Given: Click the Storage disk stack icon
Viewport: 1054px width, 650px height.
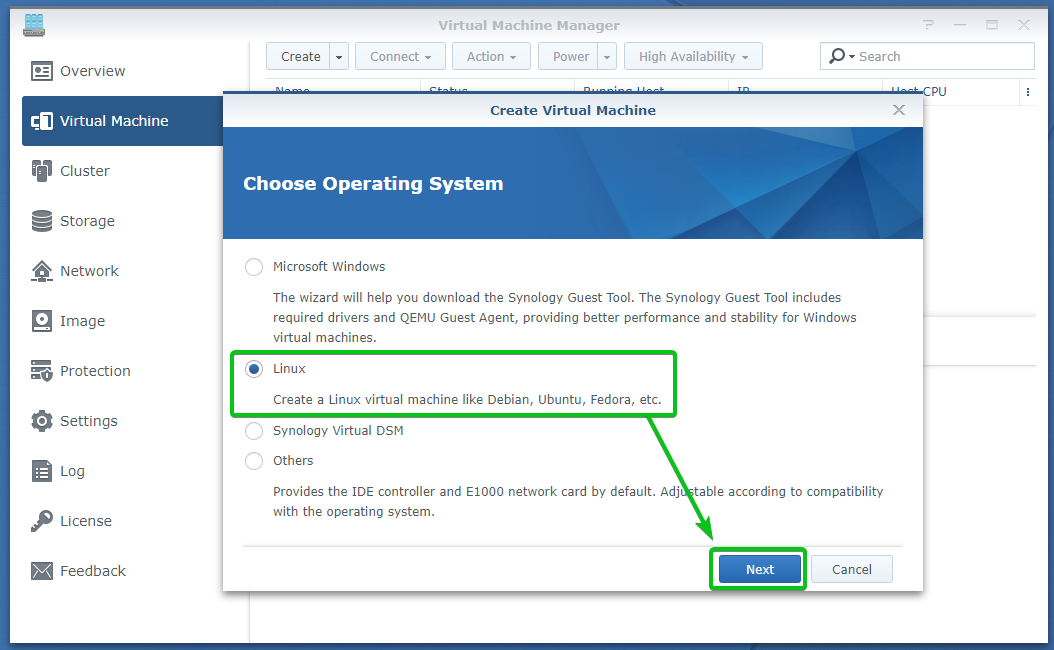Looking at the screenshot, I should pyautogui.click(x=42, y=220).
